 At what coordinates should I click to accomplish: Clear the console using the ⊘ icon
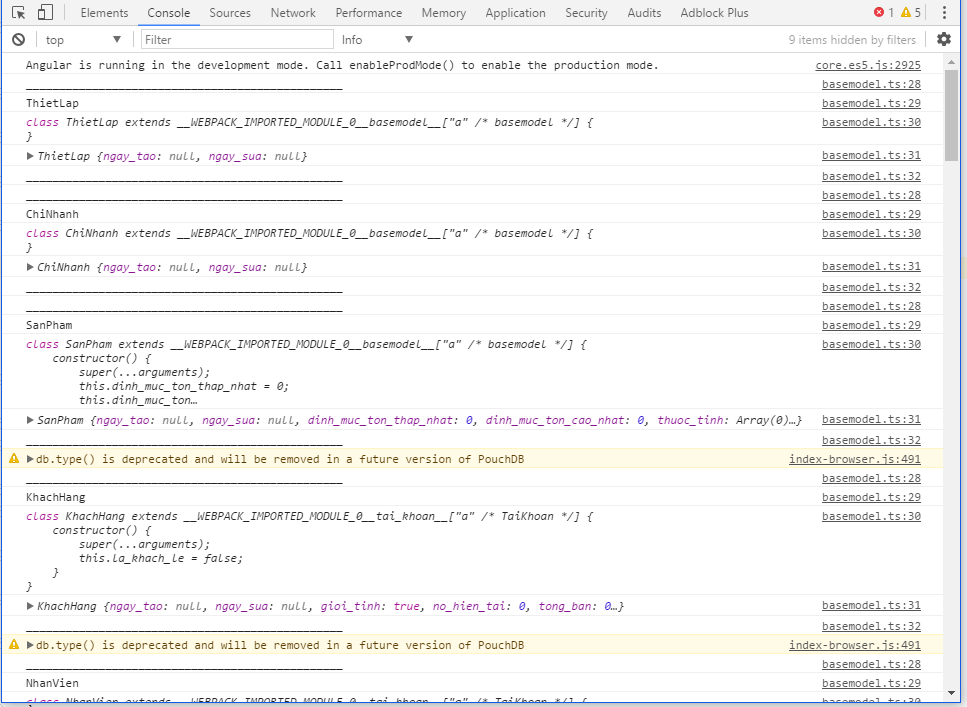(x=18, y=38)
